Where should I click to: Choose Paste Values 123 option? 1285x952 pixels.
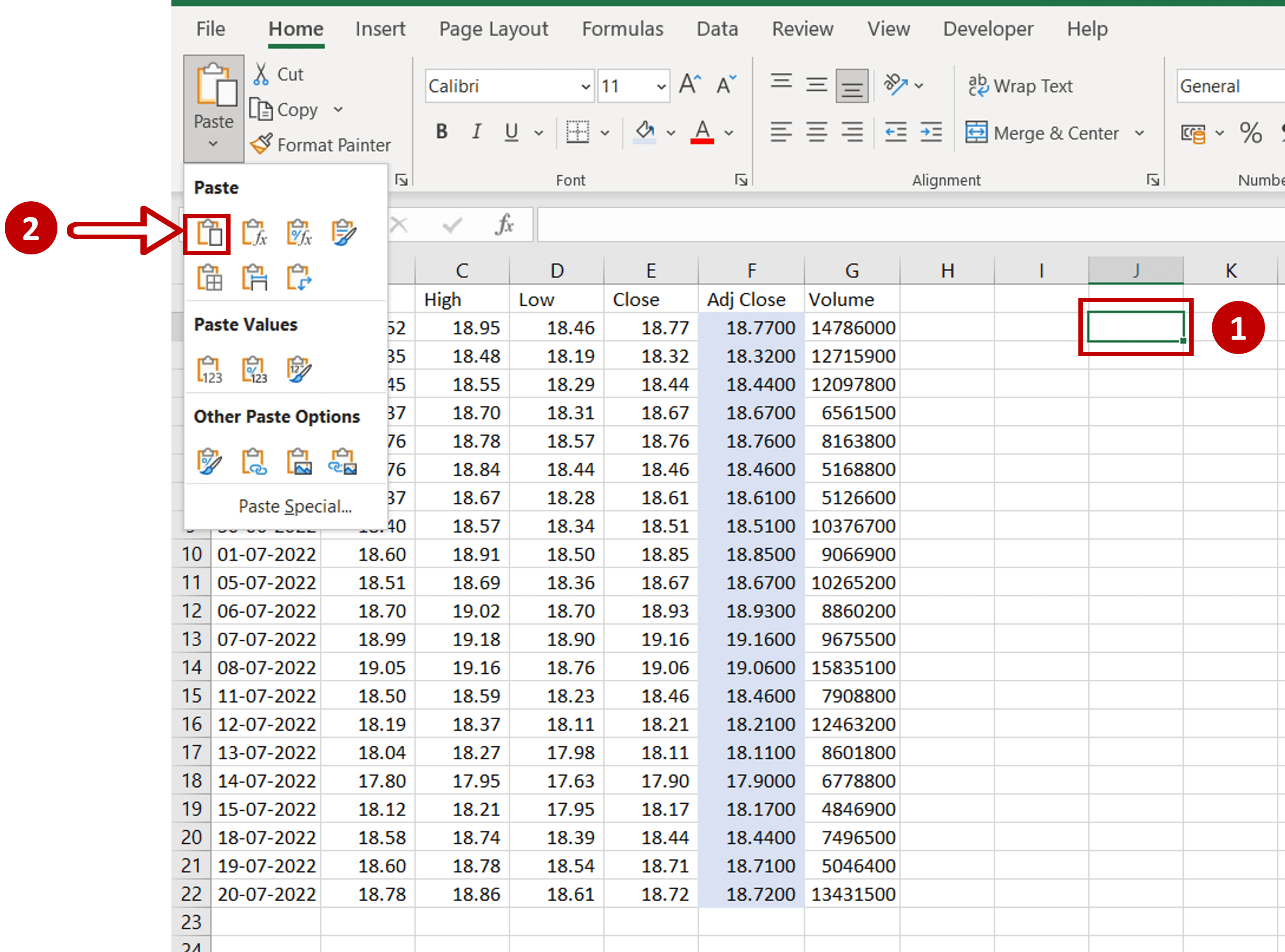click(209, 369)
